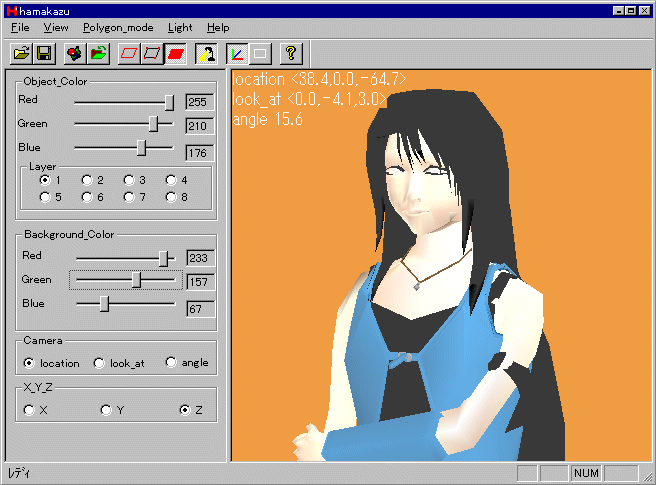Select Layer 4 radio button
656x485 pixels.
[x=171, y=180]
